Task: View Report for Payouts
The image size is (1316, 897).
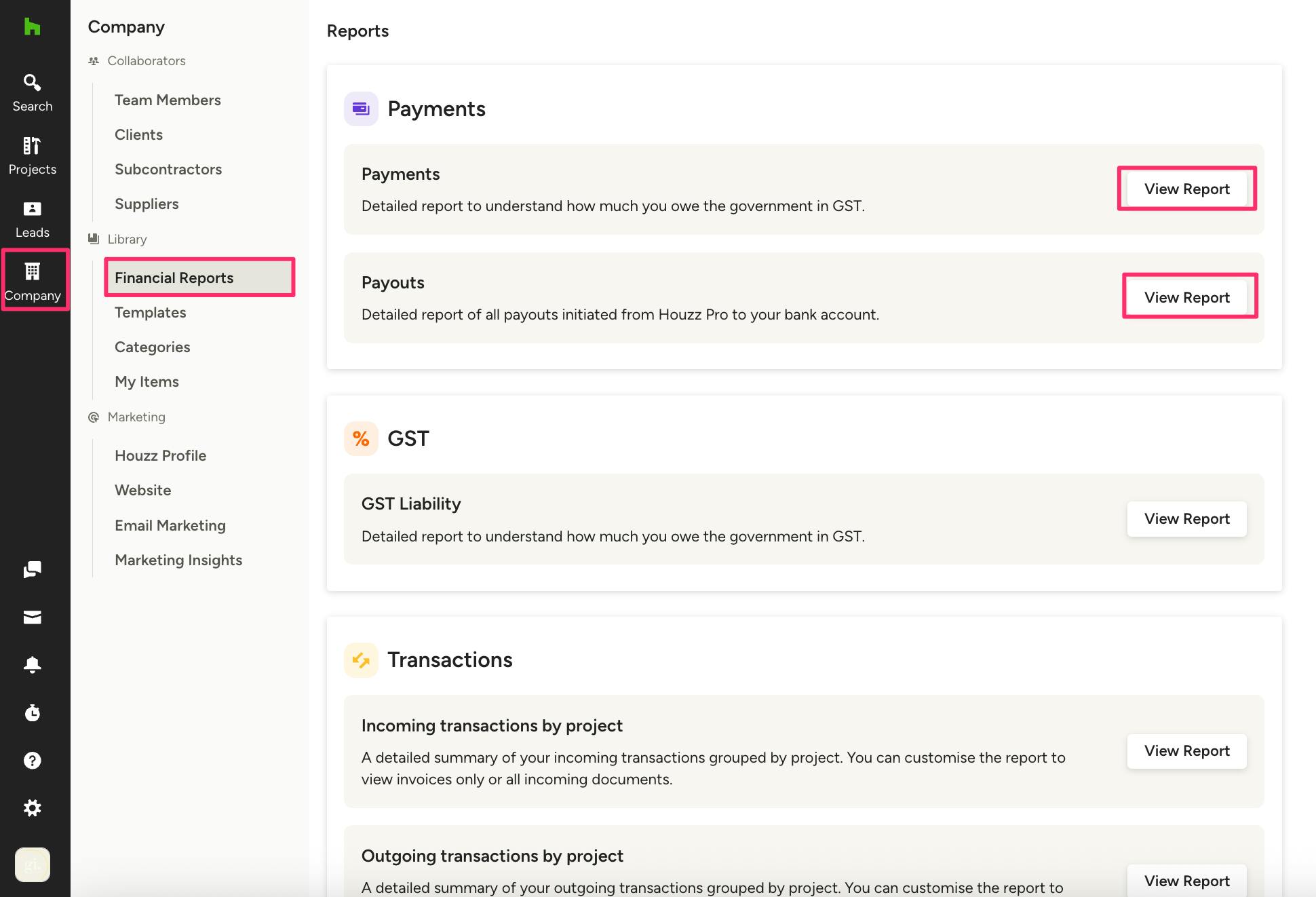Action: pyautogui.click(x=1186, y=297)
